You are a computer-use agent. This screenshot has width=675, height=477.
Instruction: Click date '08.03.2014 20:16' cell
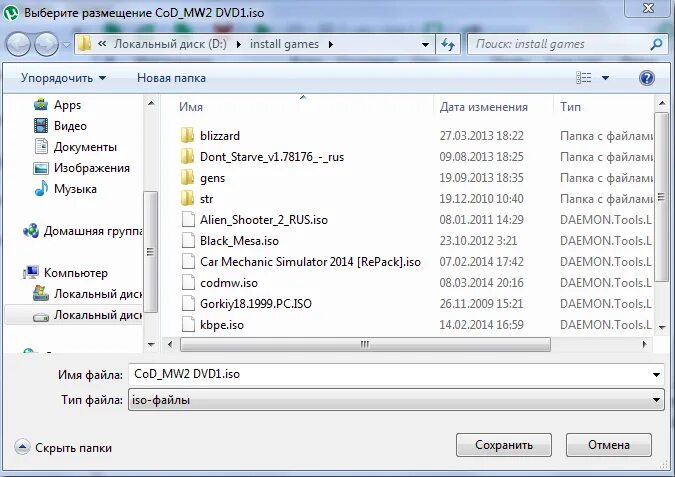click(x=481, y=283)
